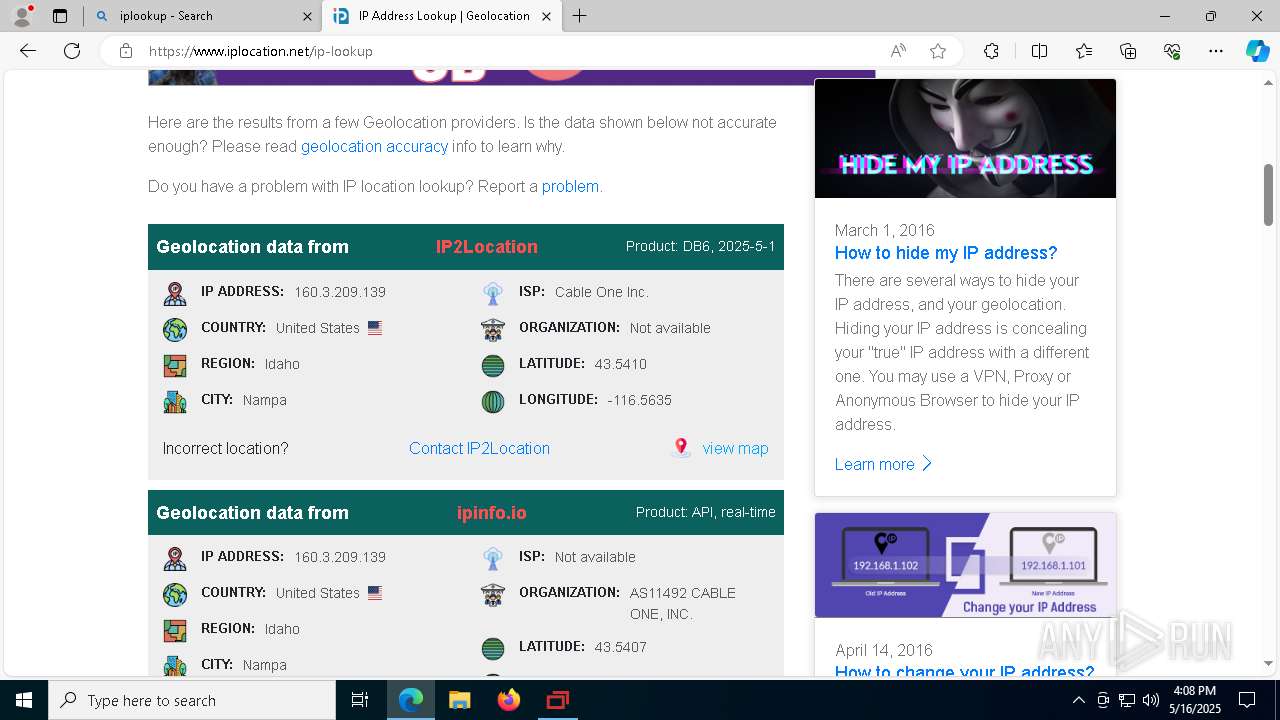Screen dimensions: 1280x720
Task: Open Browser essentials
Action: (1172, 51)
